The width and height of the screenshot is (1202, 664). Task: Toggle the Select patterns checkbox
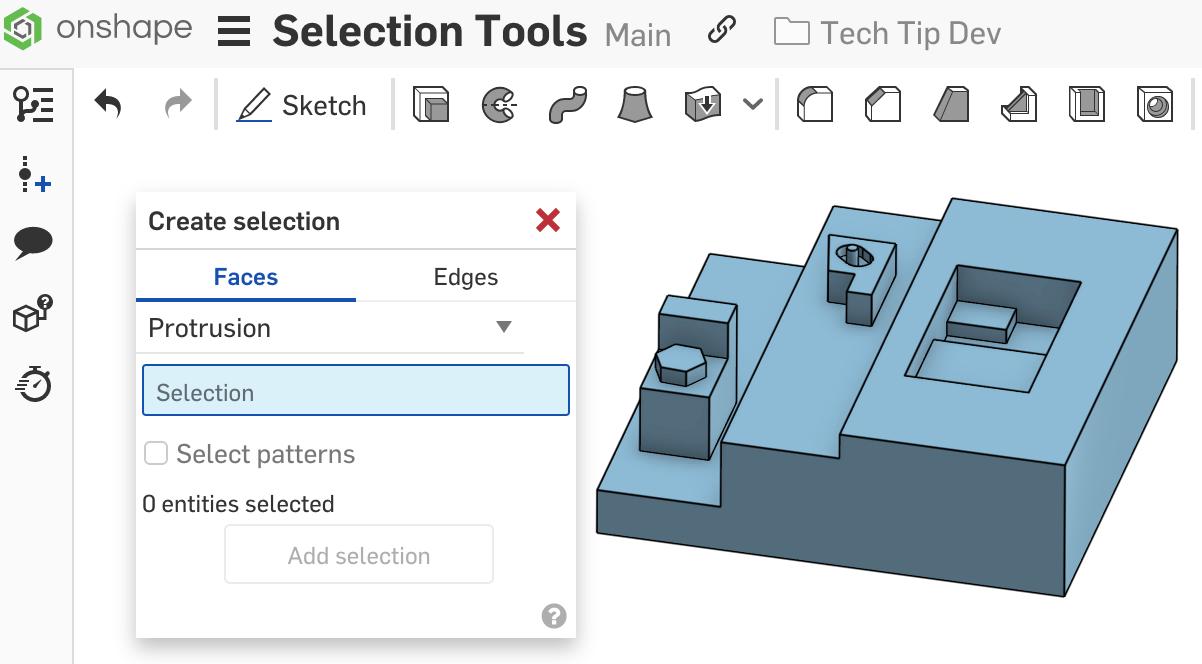tap(156, 453)
